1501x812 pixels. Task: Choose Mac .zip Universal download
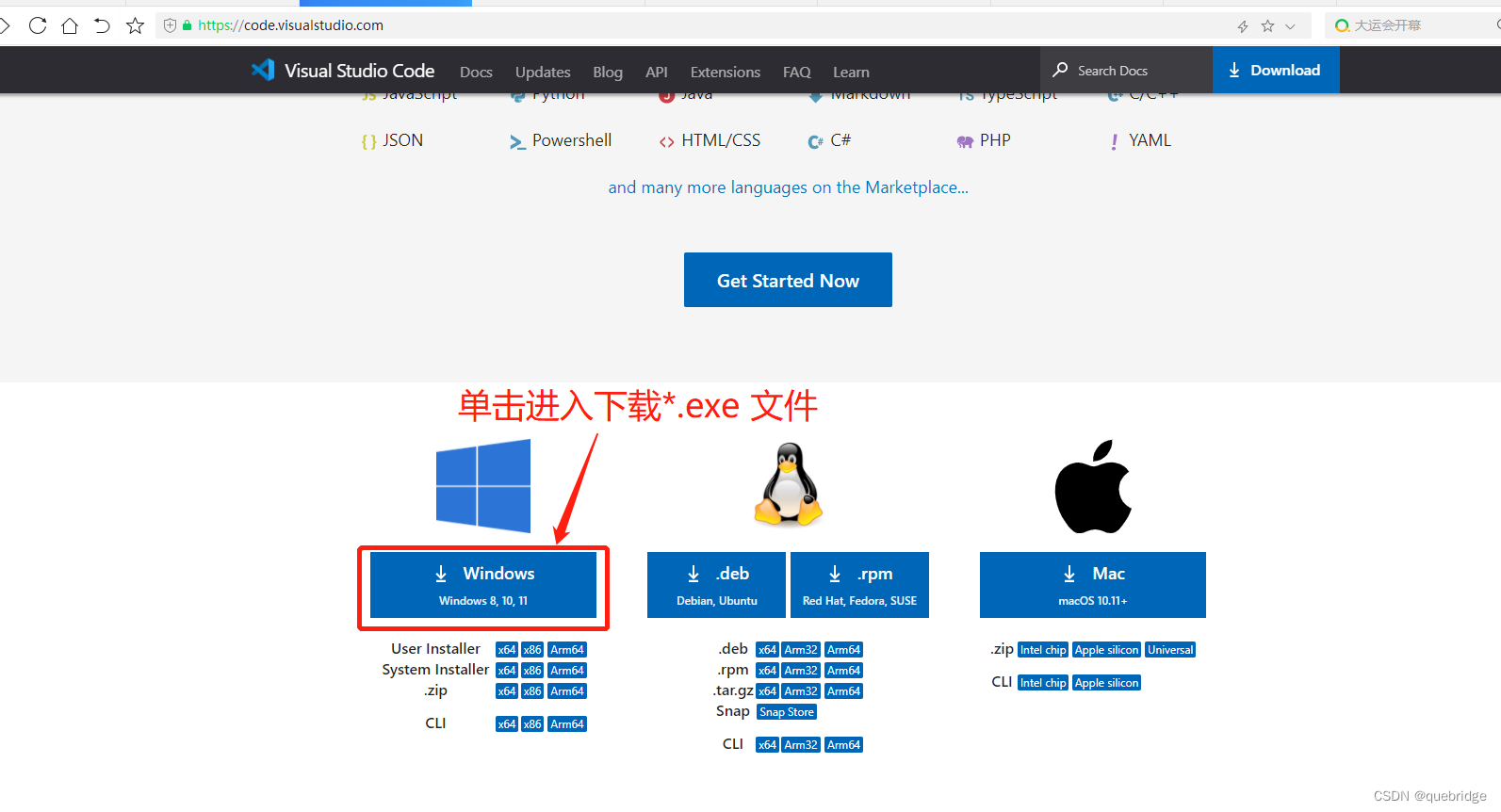(1170, 650)
